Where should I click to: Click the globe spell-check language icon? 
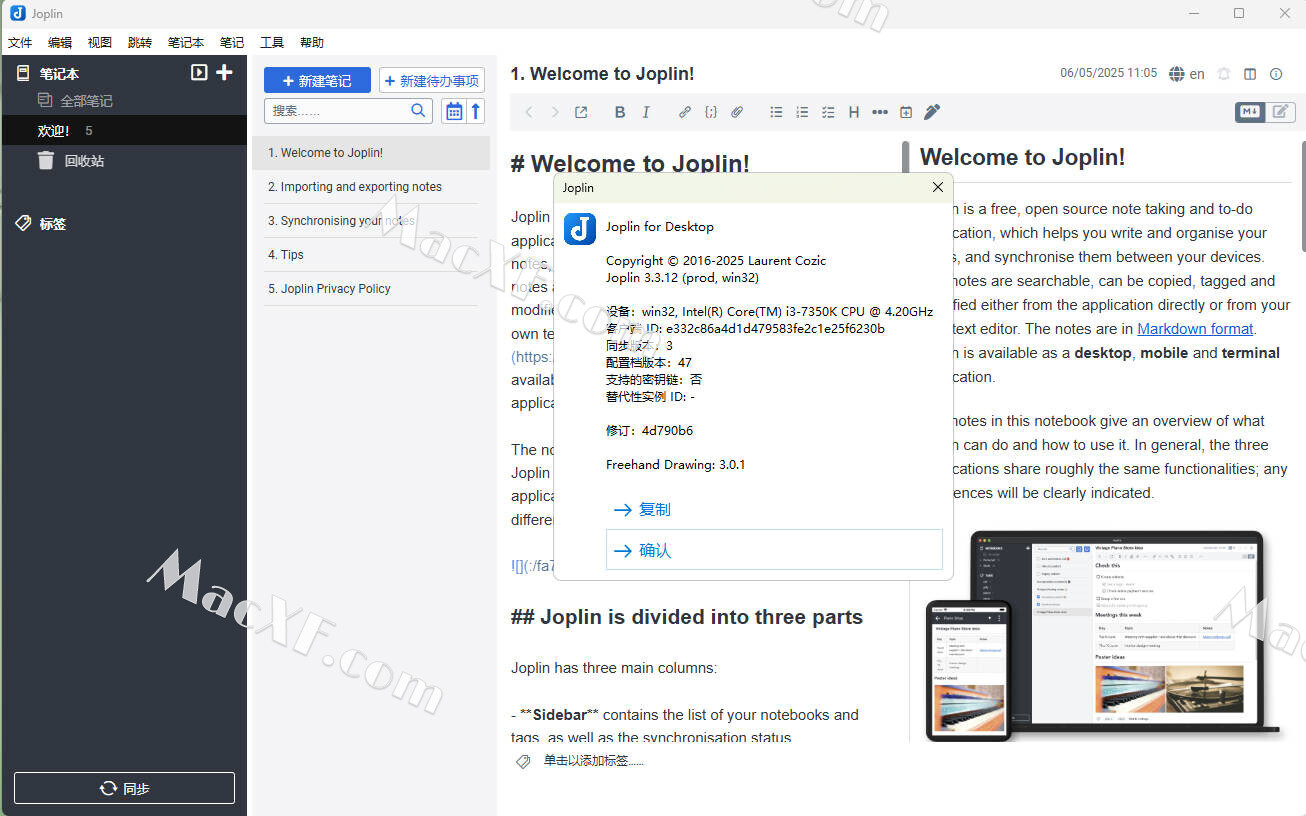(x=1177, y=74)
